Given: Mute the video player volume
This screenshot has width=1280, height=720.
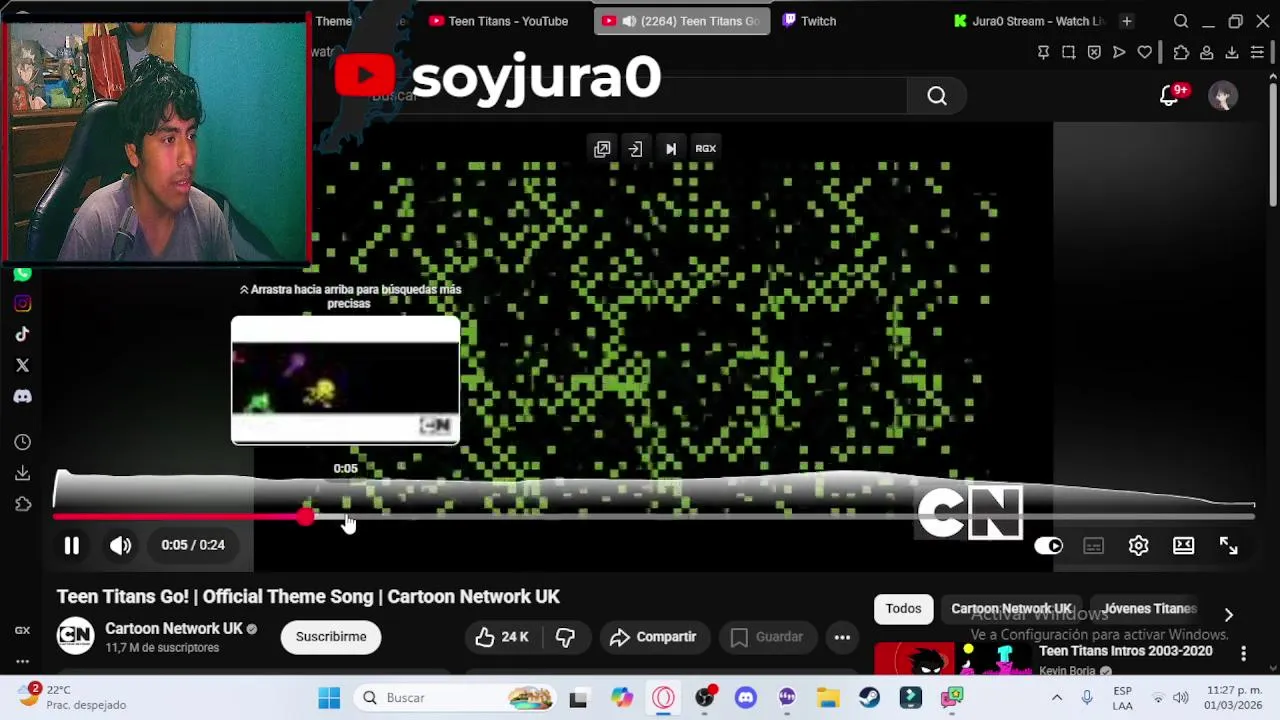Looking at the screenshot, I should tap(121, 545).
